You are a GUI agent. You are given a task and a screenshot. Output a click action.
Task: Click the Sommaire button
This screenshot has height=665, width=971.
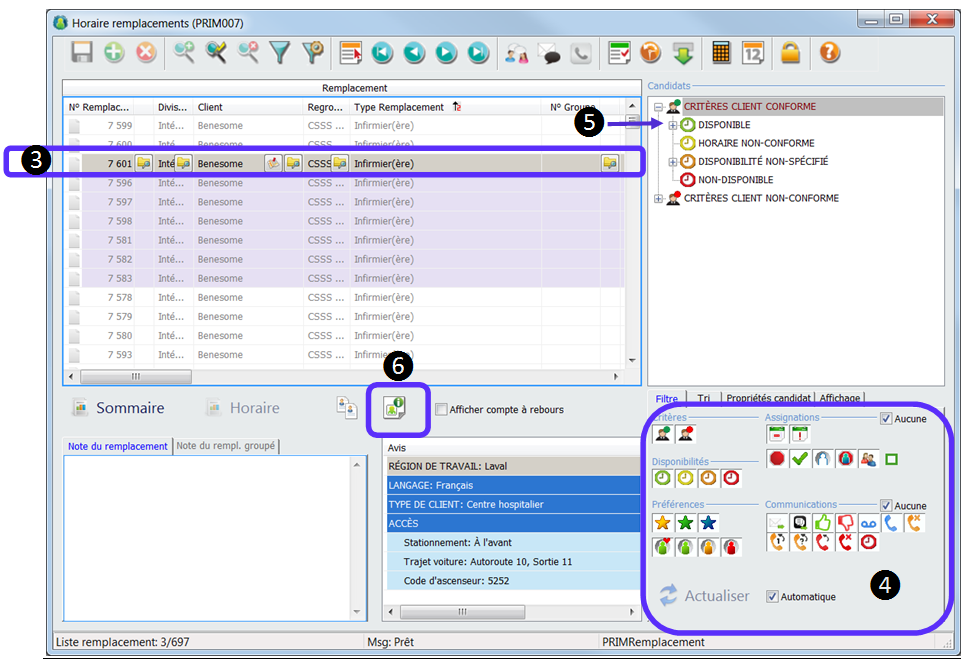[118, 408]
